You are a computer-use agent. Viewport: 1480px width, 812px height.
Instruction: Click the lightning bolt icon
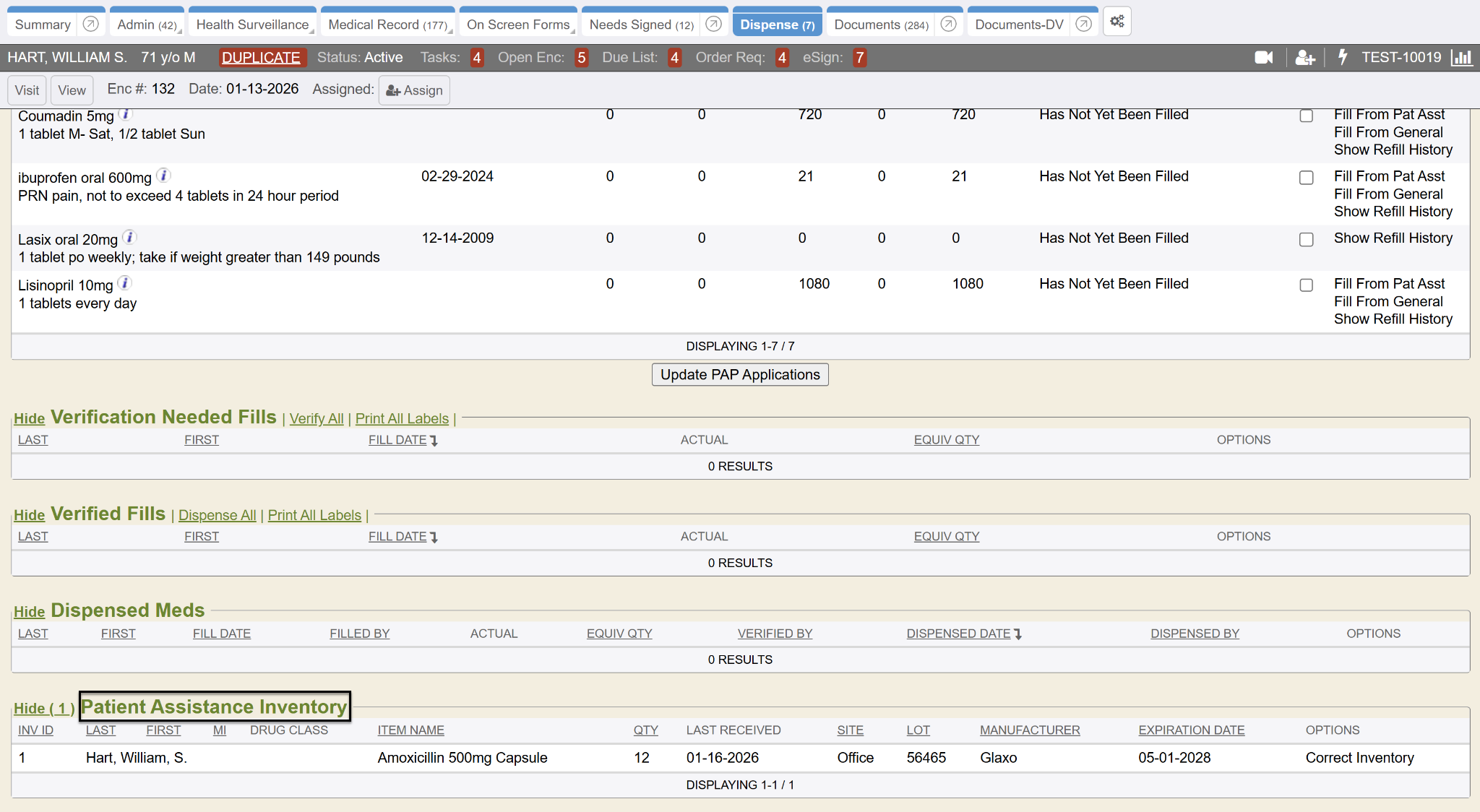pyautogui.click(x=1343, y=57)
